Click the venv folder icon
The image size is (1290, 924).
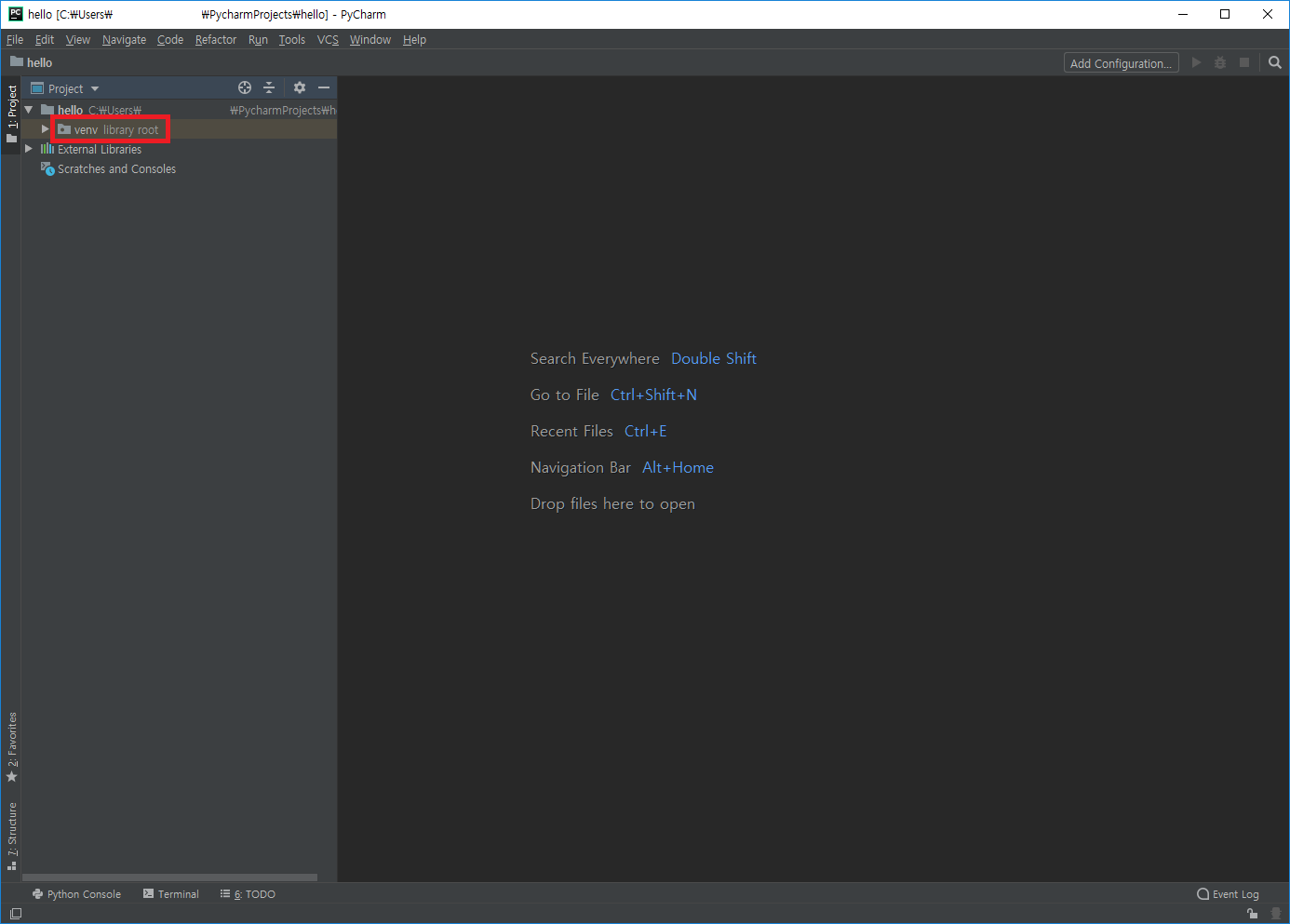(64, 129)
